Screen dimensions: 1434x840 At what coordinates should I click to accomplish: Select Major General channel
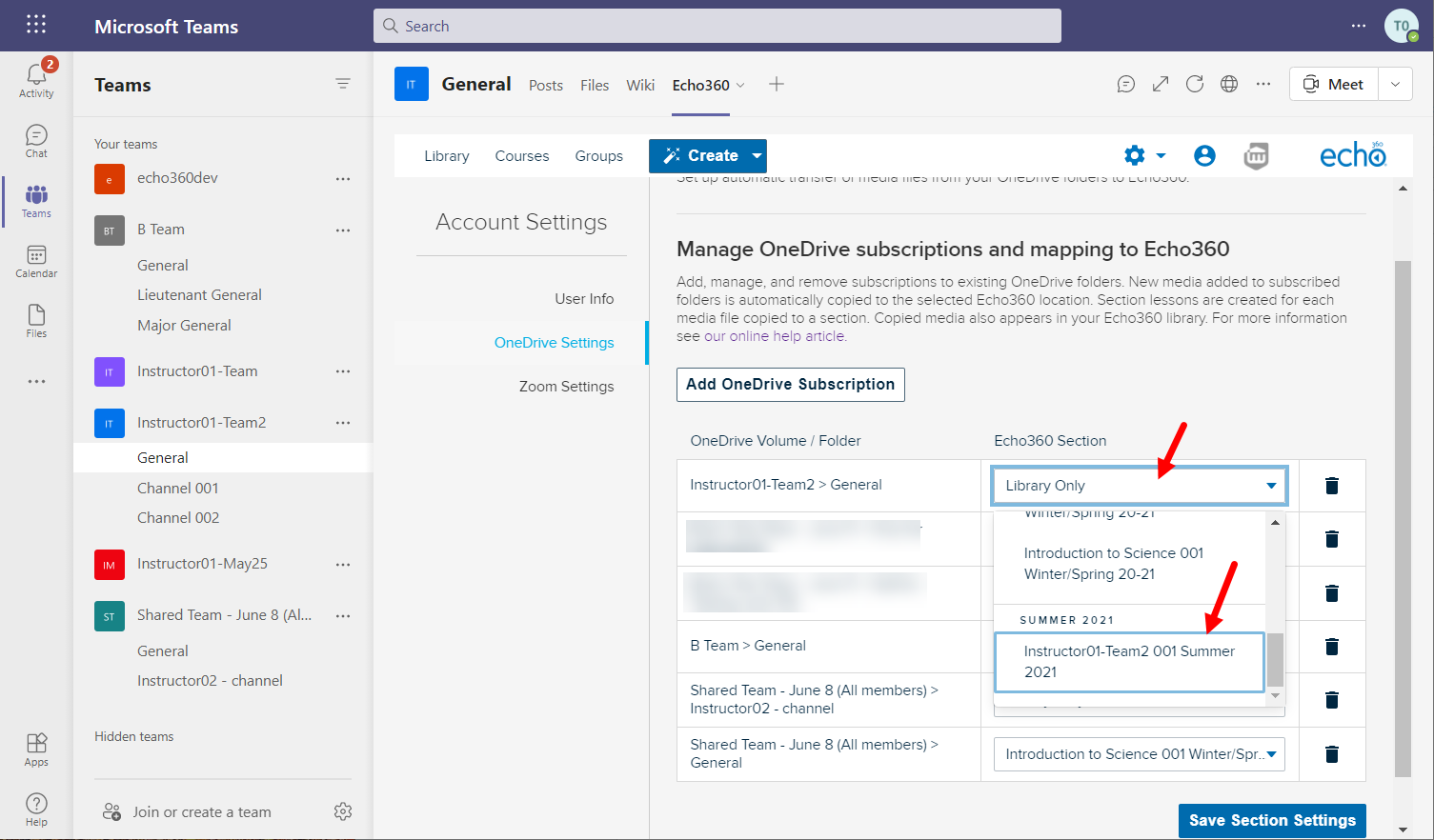(184, 326)
